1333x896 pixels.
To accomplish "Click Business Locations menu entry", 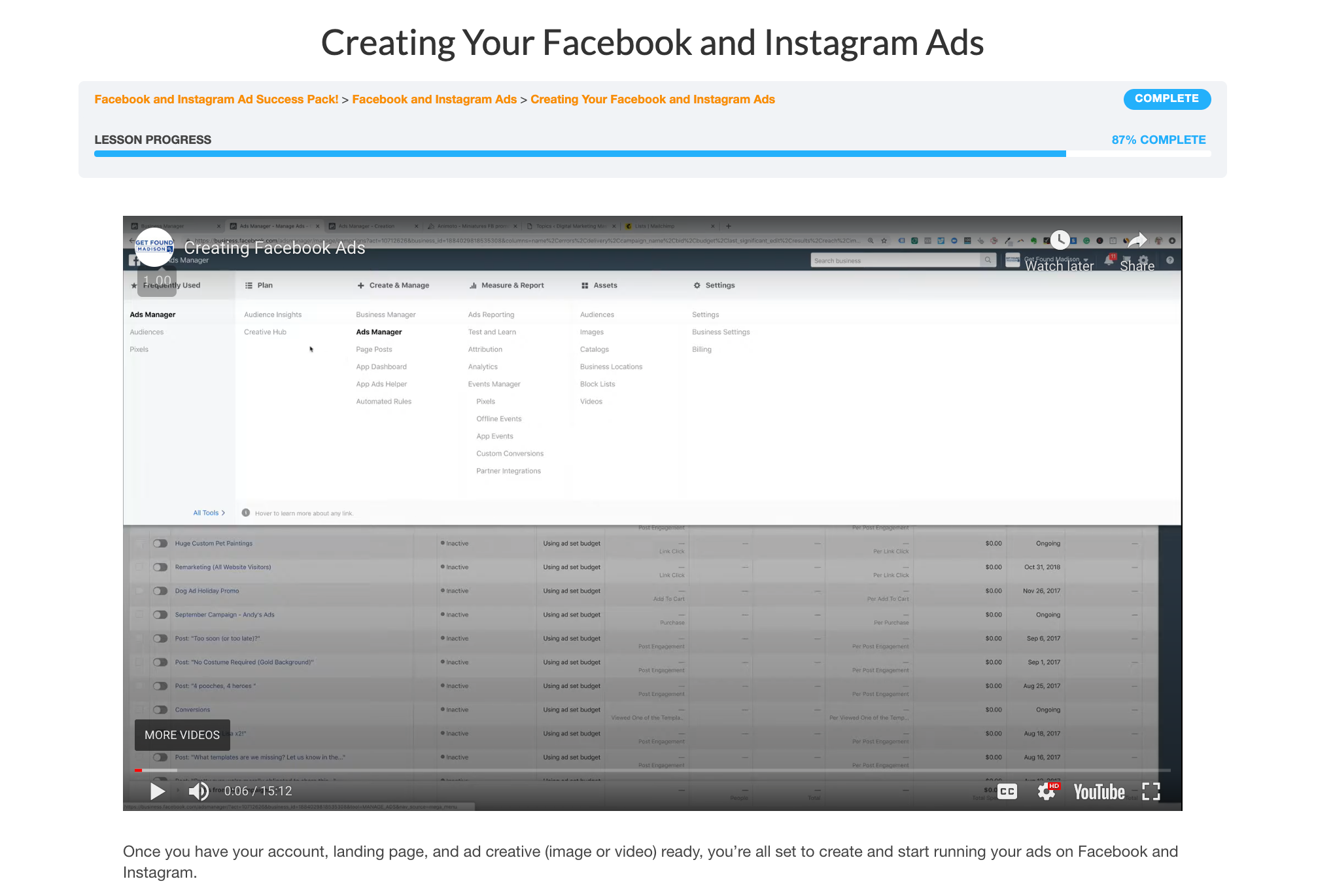I will click(x=611, y=367).
